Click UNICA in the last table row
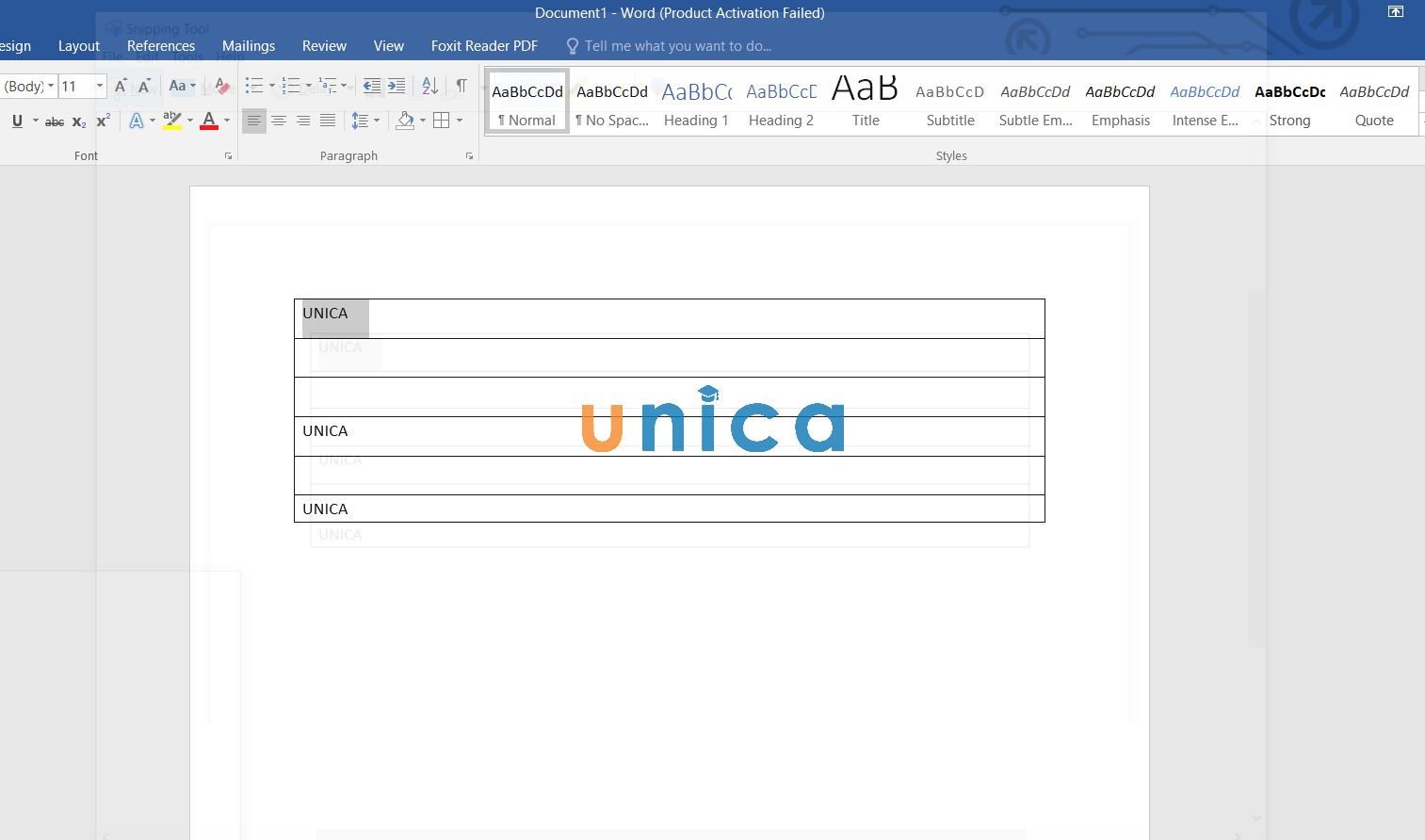Image resolution: width=1425 pixels, height=840 pixels. (x=325, y=509)
